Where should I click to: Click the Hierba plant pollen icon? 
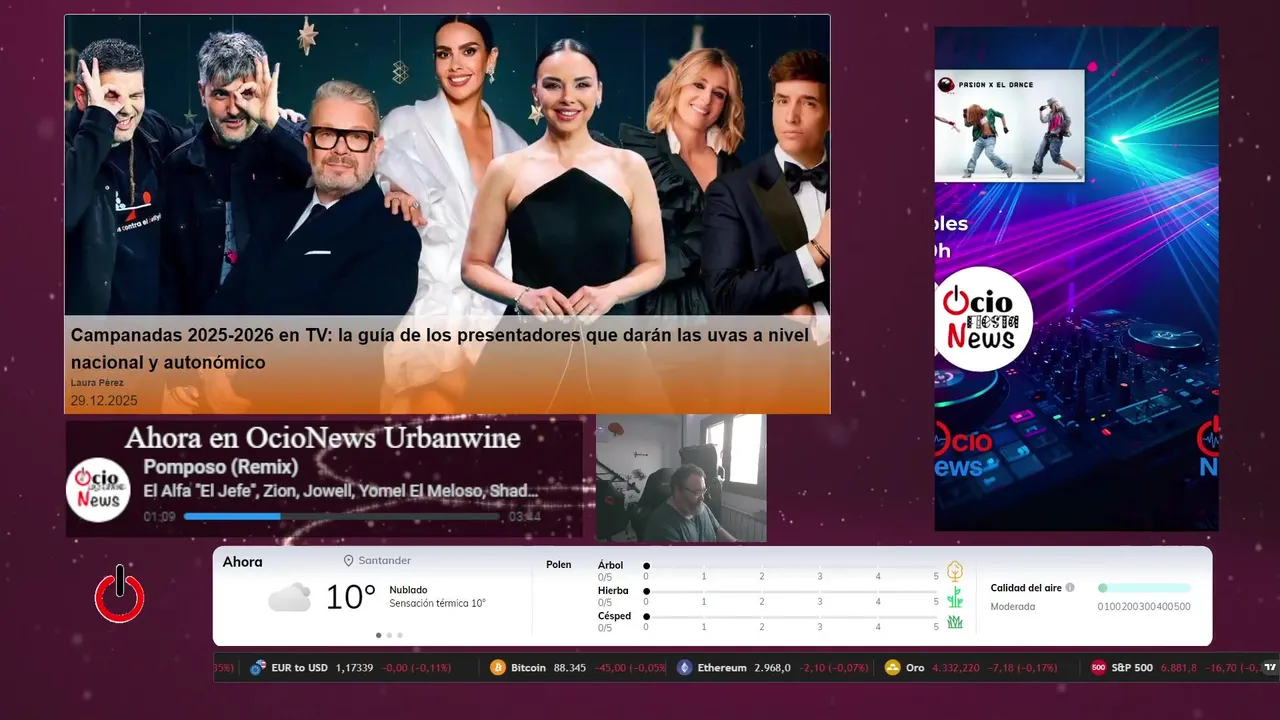click(955, 597)
